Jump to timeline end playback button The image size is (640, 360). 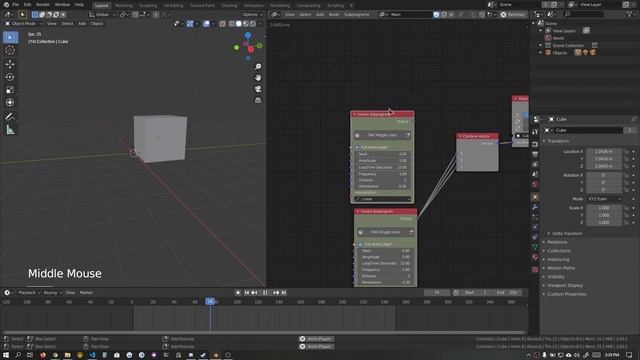tap(284, 293)
